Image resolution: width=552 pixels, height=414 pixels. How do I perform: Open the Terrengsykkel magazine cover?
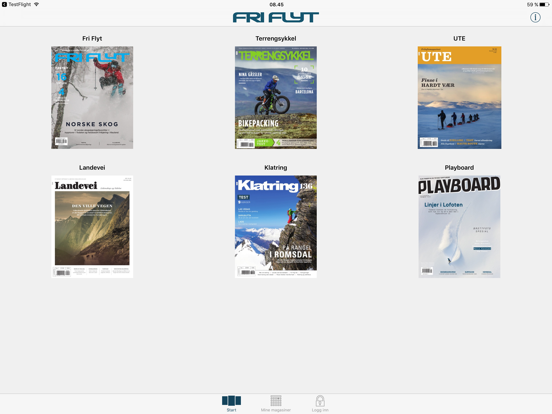(276, 98)
